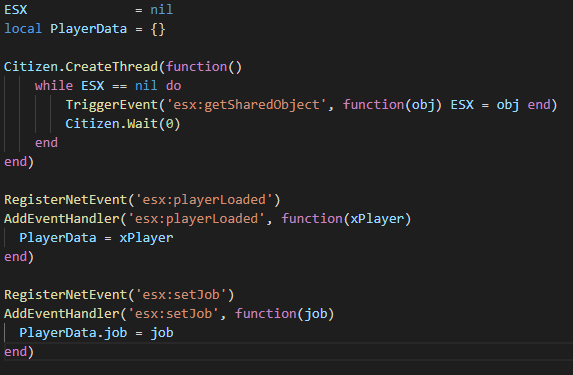This screenshot has width=573, height=375.
Task: Click 'ESX' in 'while ESX == nil'
Action: tap(92, 86)
